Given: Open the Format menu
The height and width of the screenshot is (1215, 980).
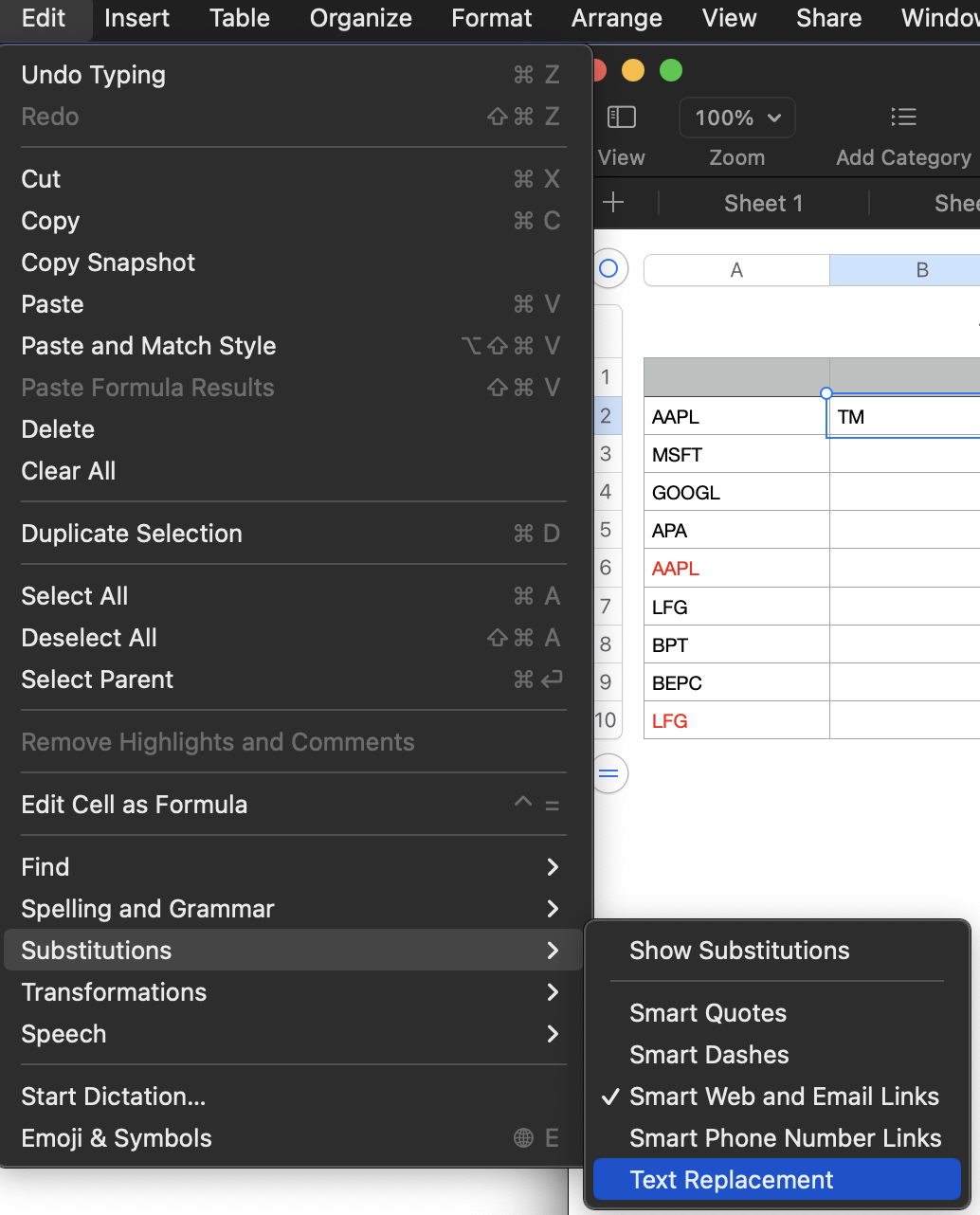Looking at the screenshot, I should click(x=491, y=18).
